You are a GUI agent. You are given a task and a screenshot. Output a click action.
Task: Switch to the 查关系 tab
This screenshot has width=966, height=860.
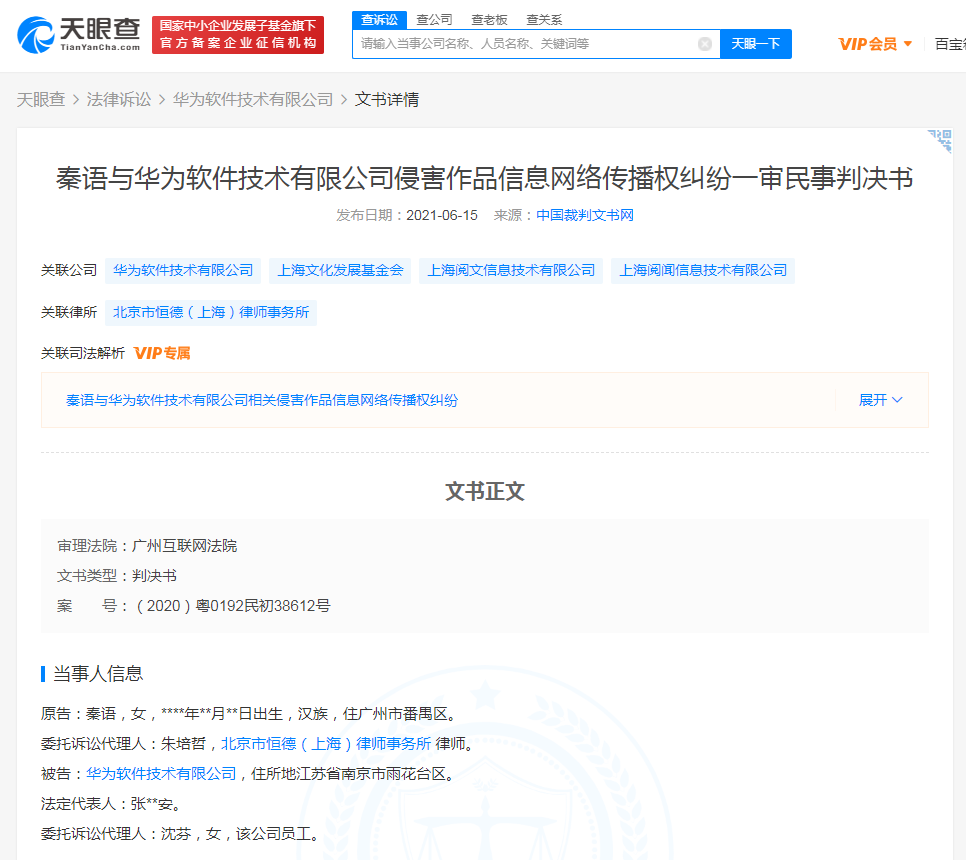(544, 20)
